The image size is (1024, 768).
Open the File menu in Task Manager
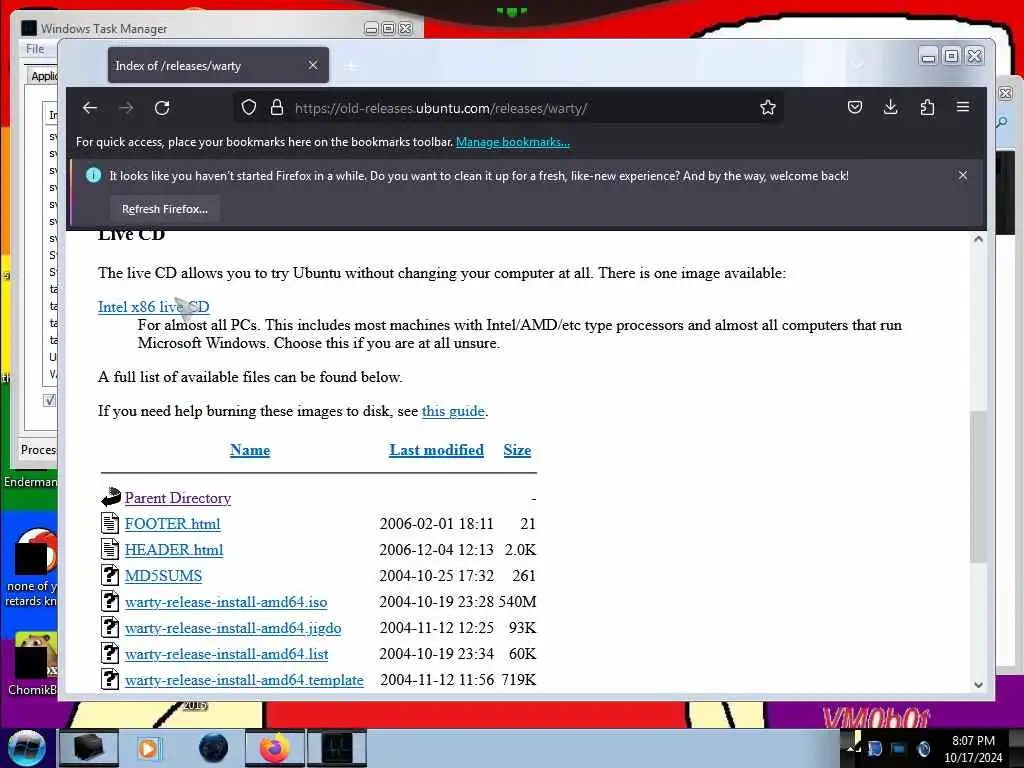click(35, 49)
